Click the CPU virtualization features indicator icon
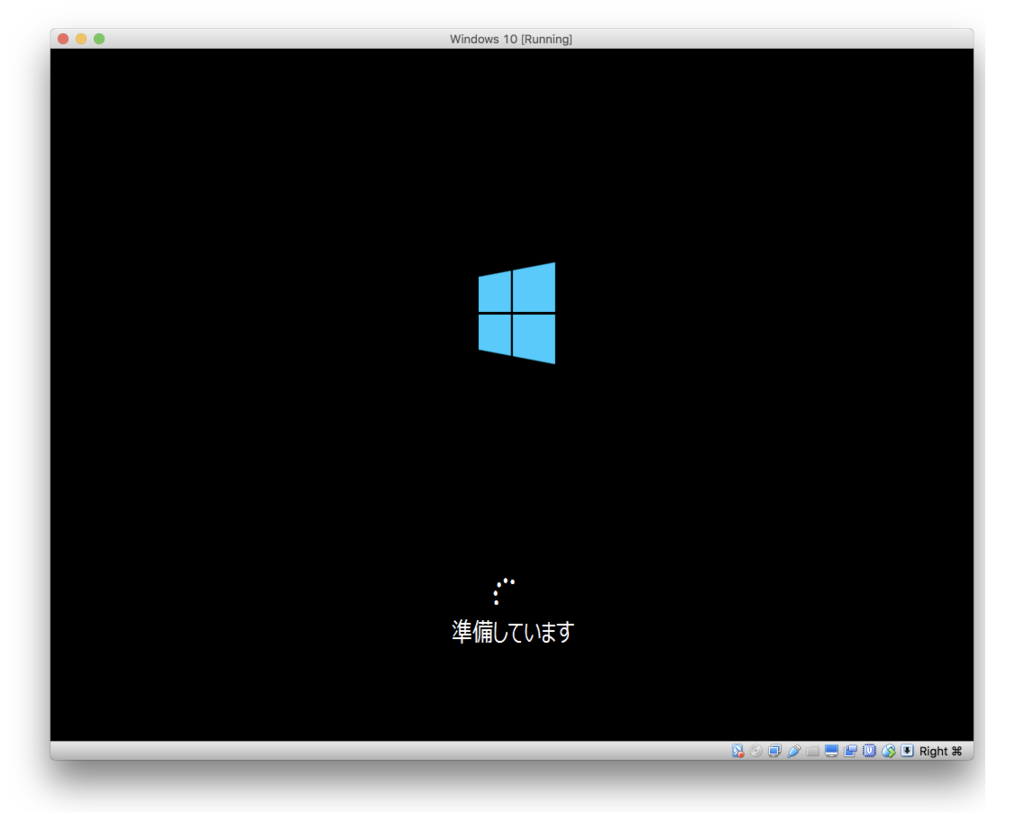 [x=869, y=751]
